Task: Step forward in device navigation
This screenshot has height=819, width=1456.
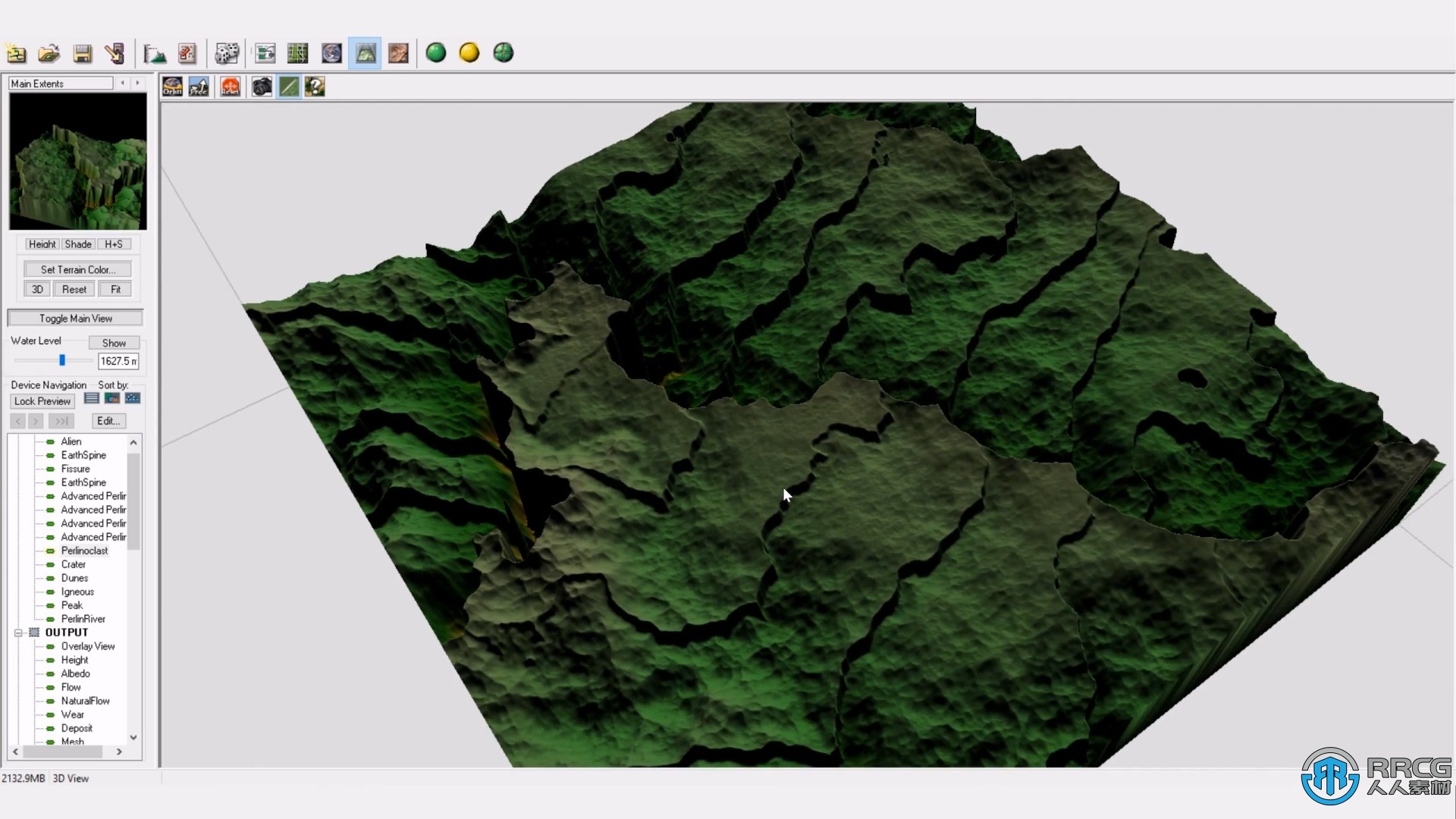Action: point(36,421)
